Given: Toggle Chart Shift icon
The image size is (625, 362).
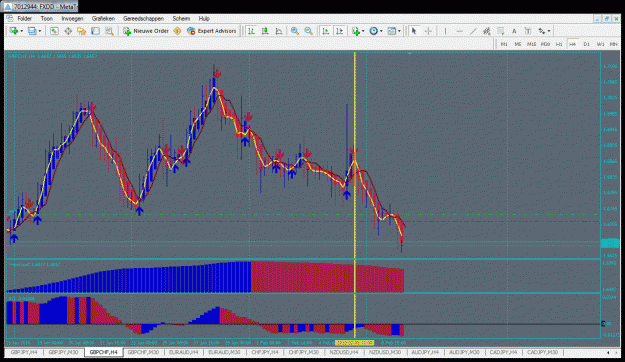Looking at the screenshot, I should coord(340,31).
